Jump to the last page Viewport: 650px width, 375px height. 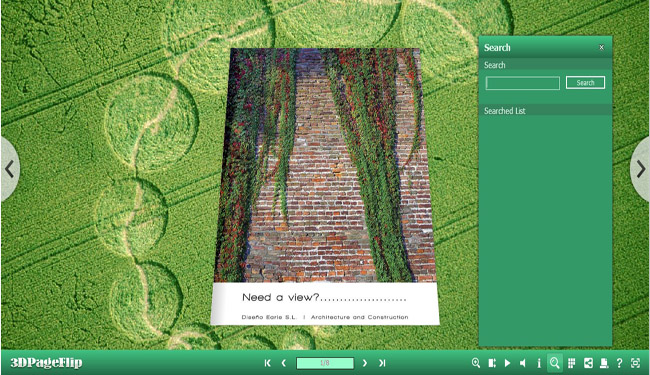382,363
